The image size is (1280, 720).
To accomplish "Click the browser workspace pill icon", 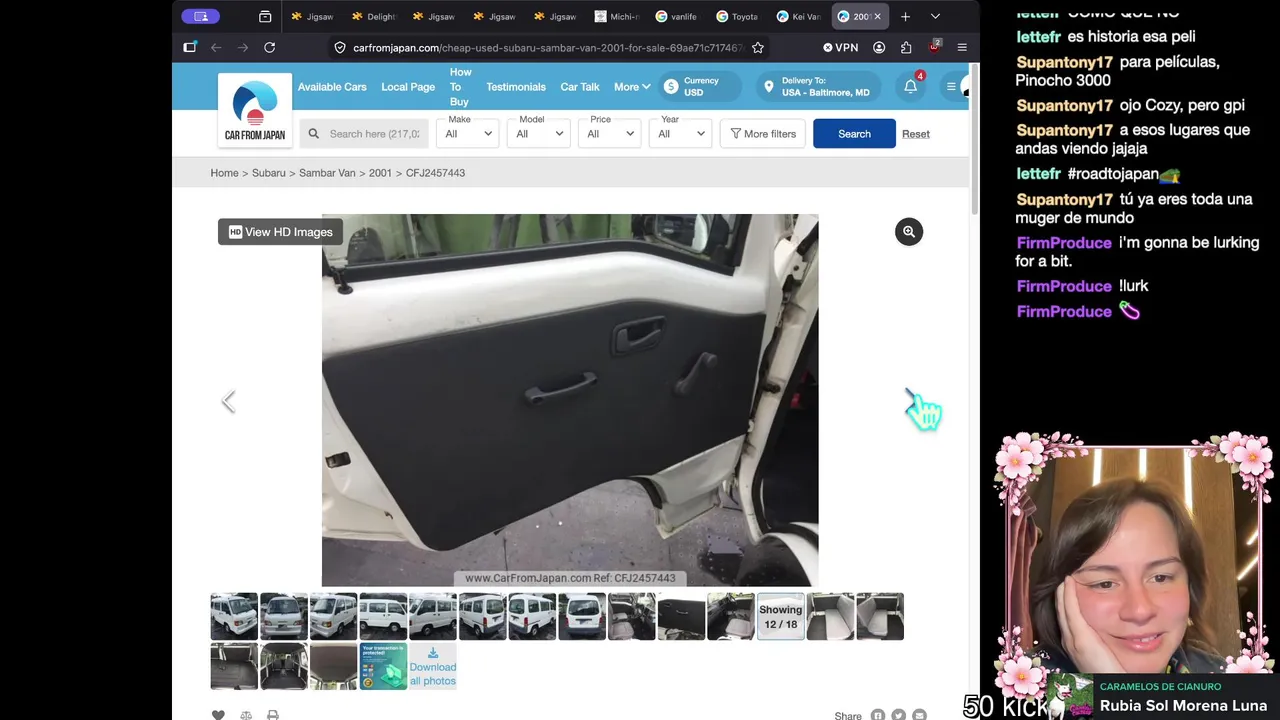I will 200,16.
